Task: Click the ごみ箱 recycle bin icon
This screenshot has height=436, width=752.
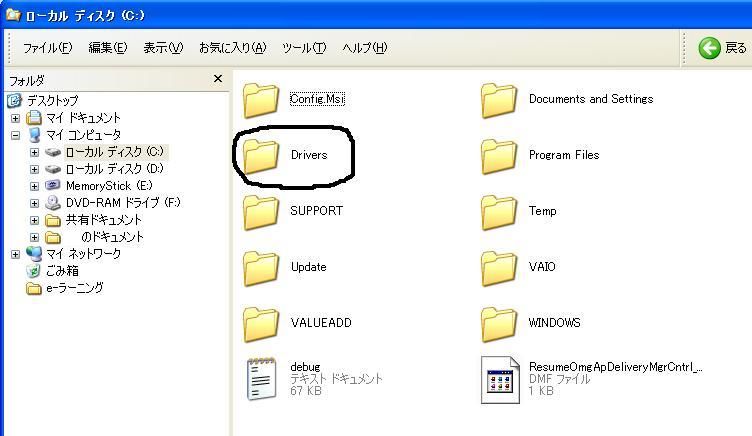Action: (34, 271)
